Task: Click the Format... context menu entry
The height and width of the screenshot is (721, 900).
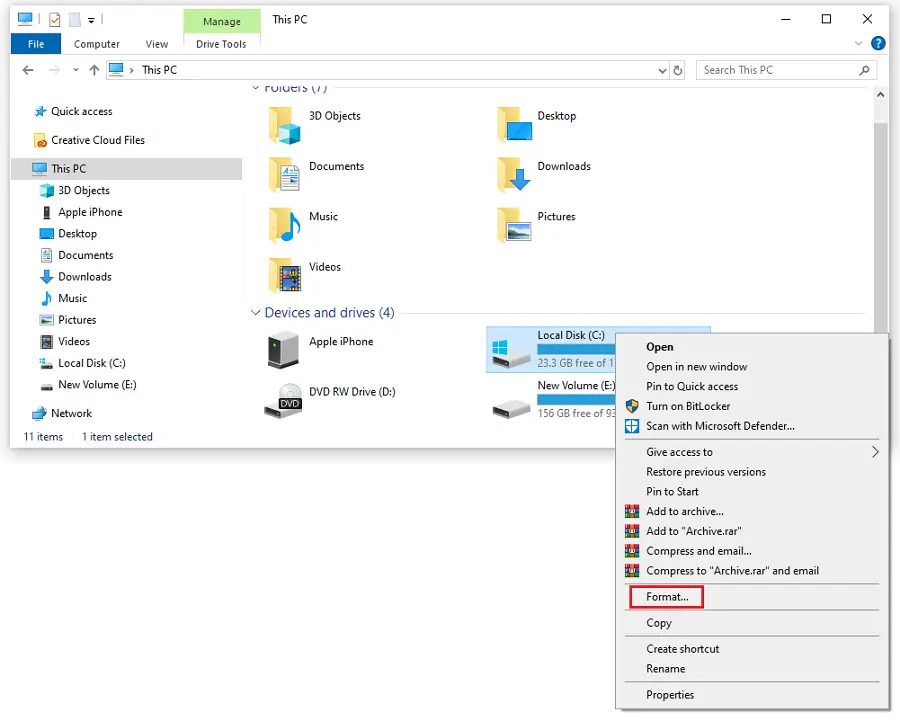Action: pyautogui.click(x=667, y=597)
